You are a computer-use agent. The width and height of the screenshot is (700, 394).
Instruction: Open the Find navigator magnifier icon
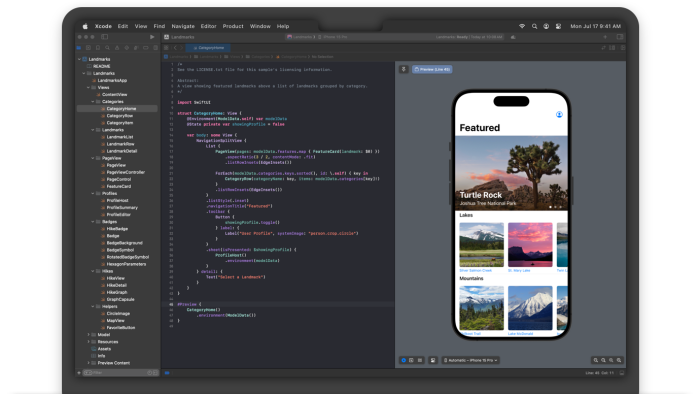click(107, 48)
